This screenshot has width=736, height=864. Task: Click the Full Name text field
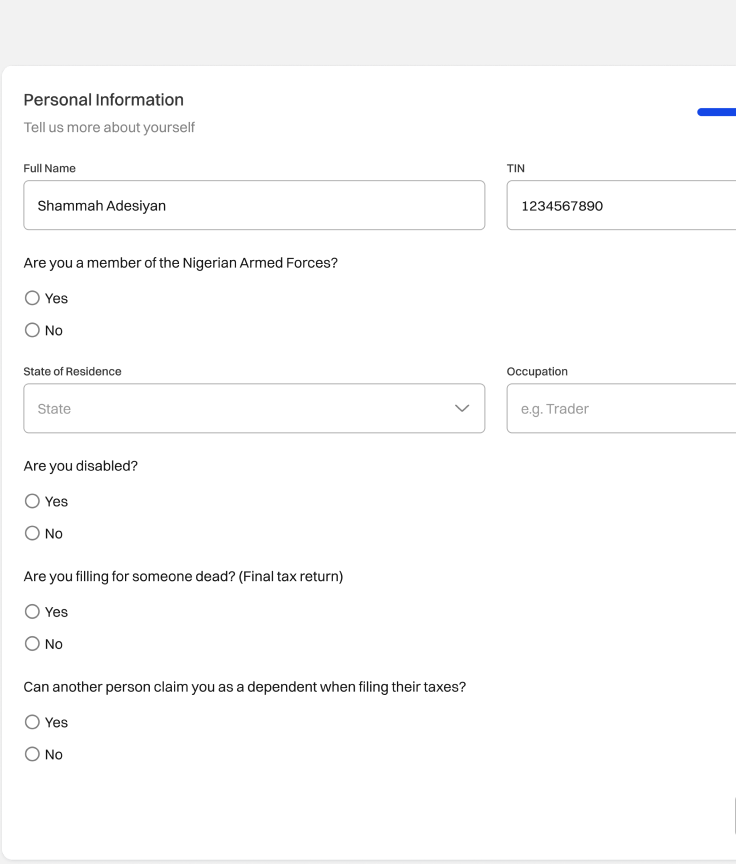point(254,206)
